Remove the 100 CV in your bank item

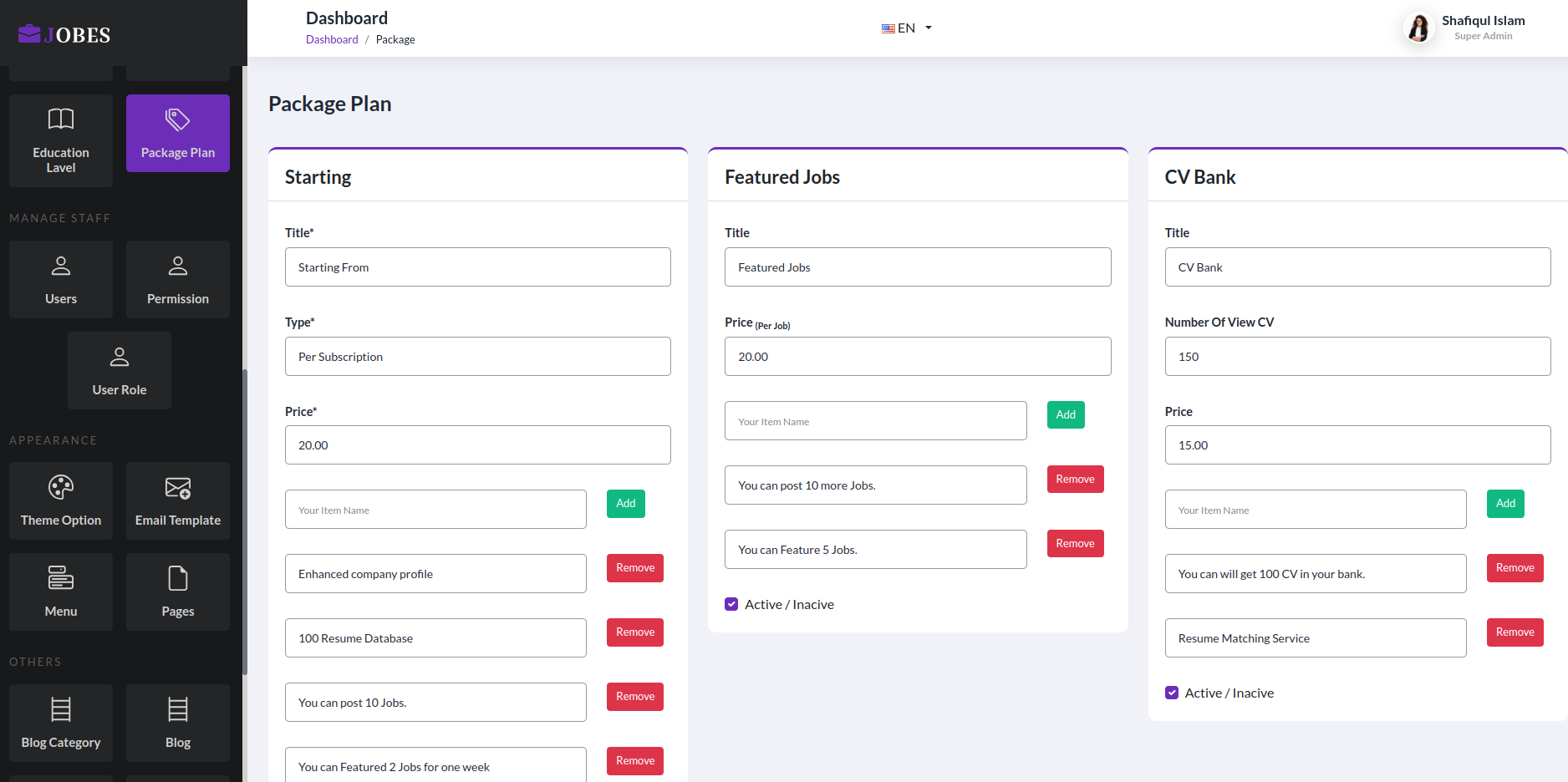1515,568
